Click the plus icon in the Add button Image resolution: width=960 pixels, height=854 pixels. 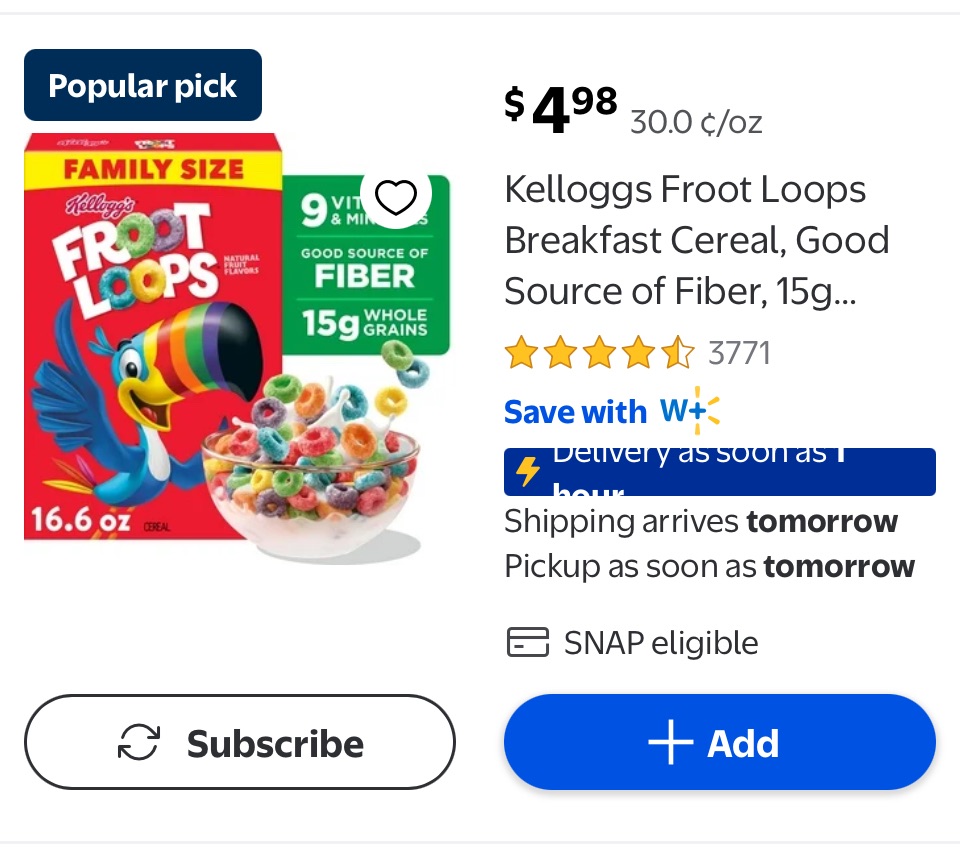pyautogui.click(x=670, y=744)
